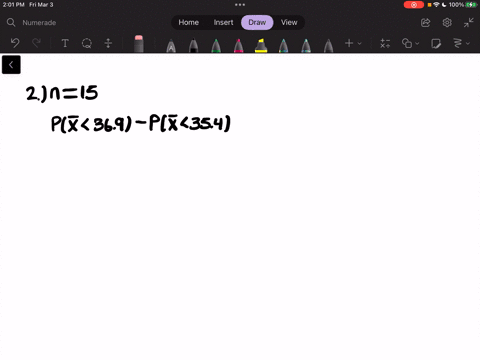The width and height of the screenshot is (480, 360).
Task: Select the green pen
Action: [216, 46]
